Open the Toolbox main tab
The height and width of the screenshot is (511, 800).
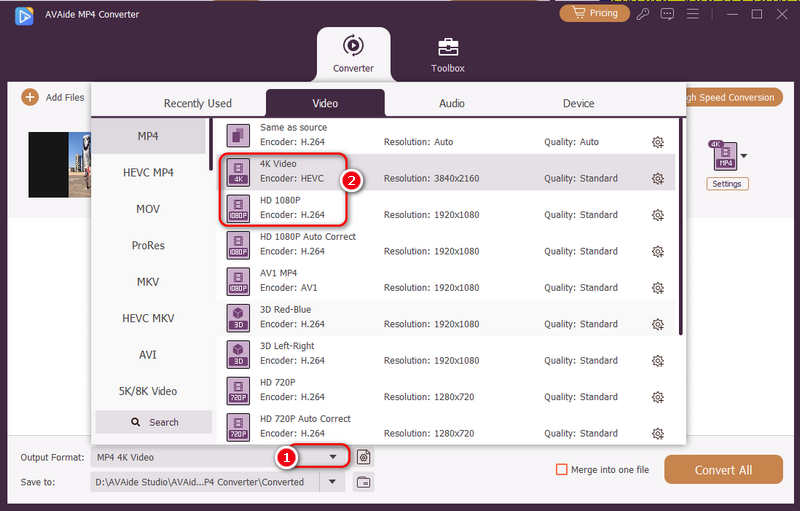[x=447, y=55]
